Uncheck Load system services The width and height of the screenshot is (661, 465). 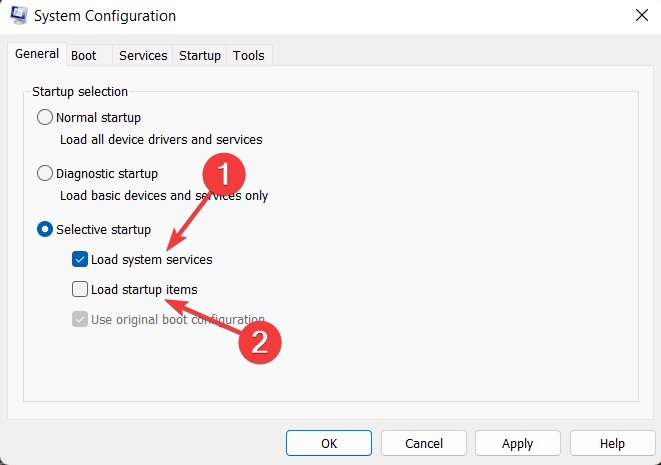pyautogui.click(x=80, y=259)
